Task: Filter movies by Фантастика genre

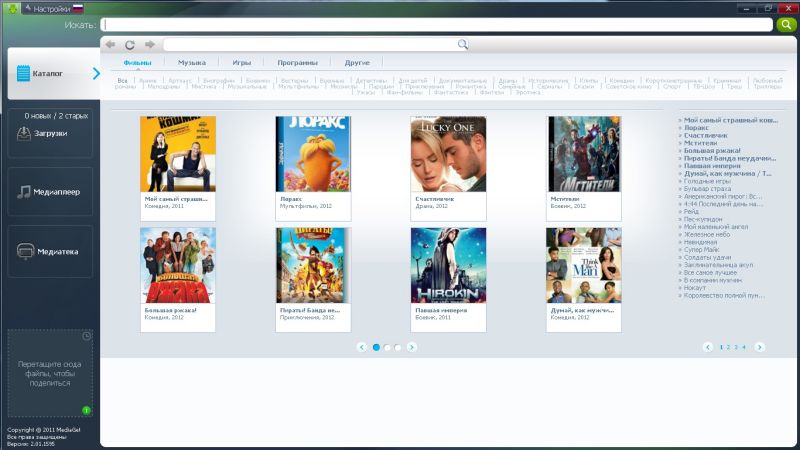Action: pyautogui.click(x=451, y=93)
